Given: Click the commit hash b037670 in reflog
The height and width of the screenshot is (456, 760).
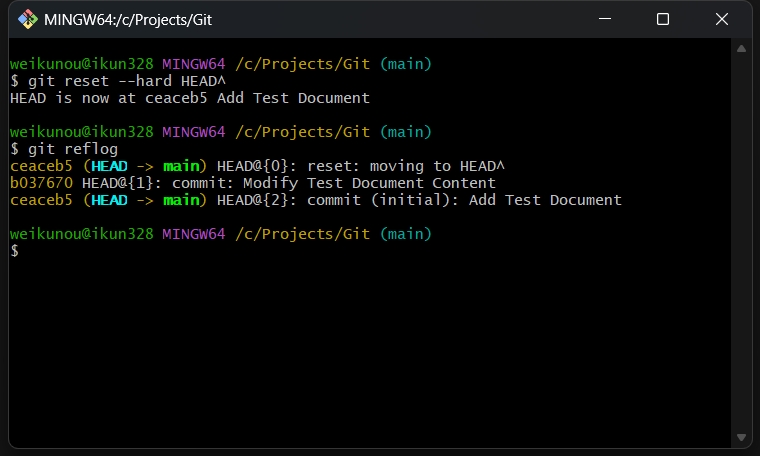Looking at the screenshot, I should (41, 183).
